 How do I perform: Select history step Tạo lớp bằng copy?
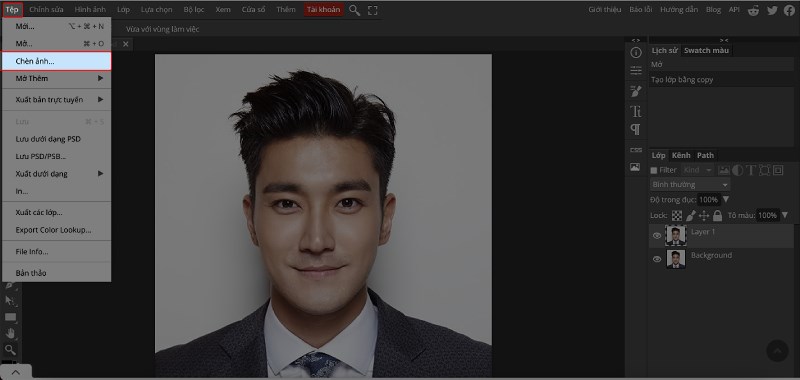(721, 80)
